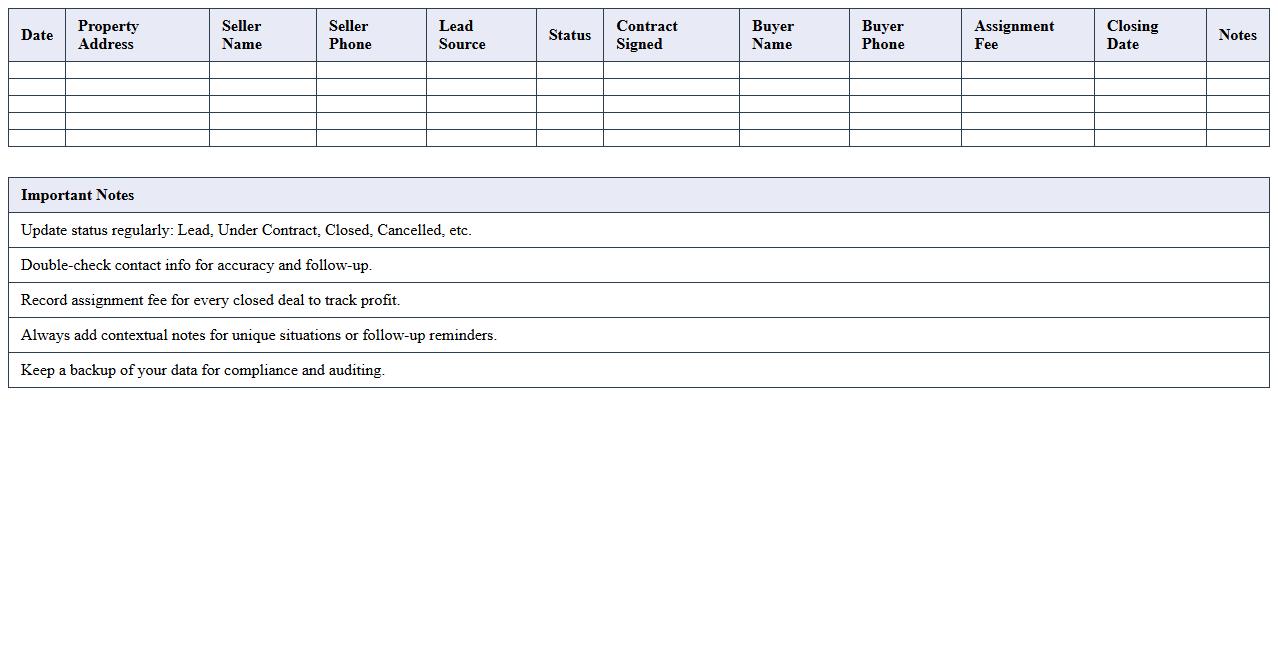Image resolution: width=1278 pixels, height=650 pixels.
Task: Click the first empty Status cell
Action: click(x=570, y=70)
